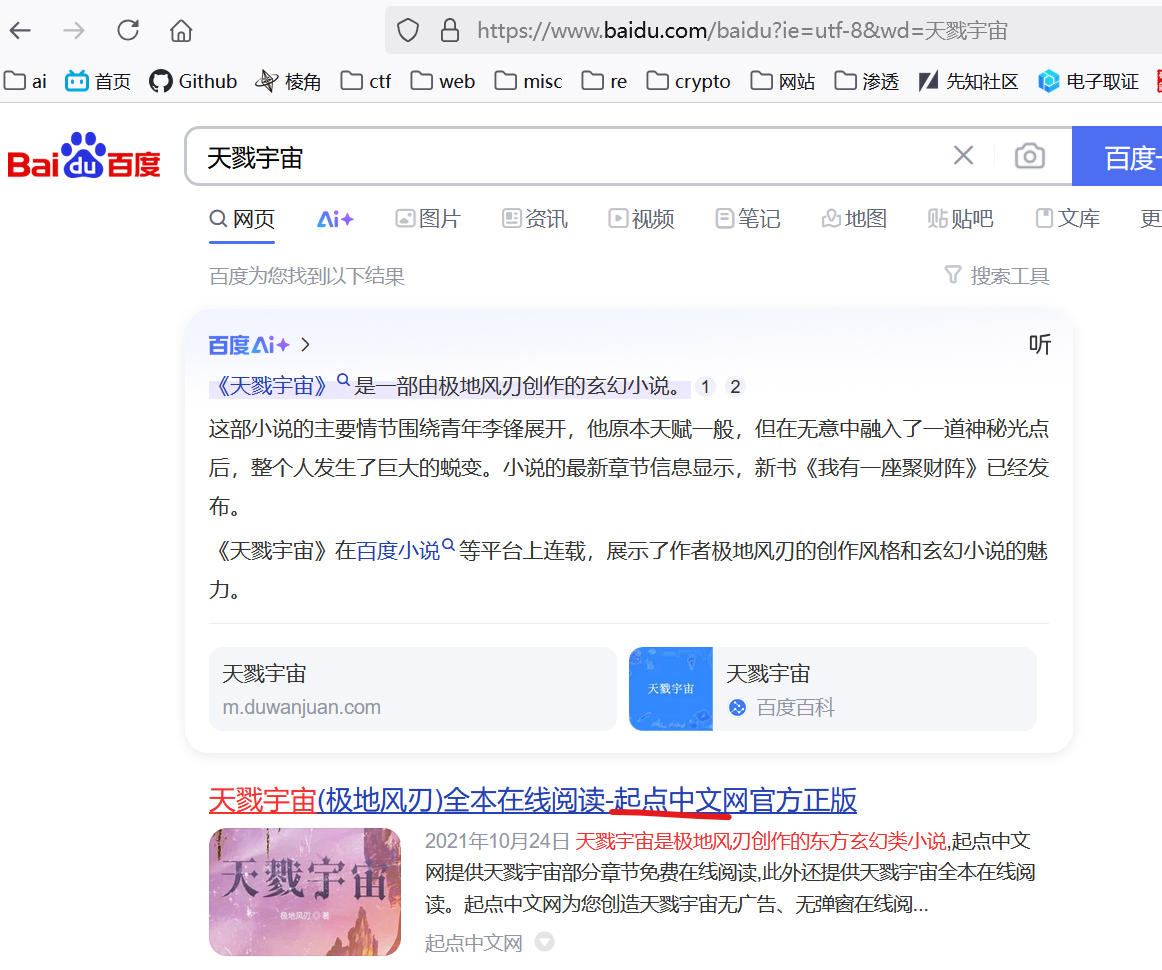Open the 起点中文网官方正版 result title

click(533, 800)
